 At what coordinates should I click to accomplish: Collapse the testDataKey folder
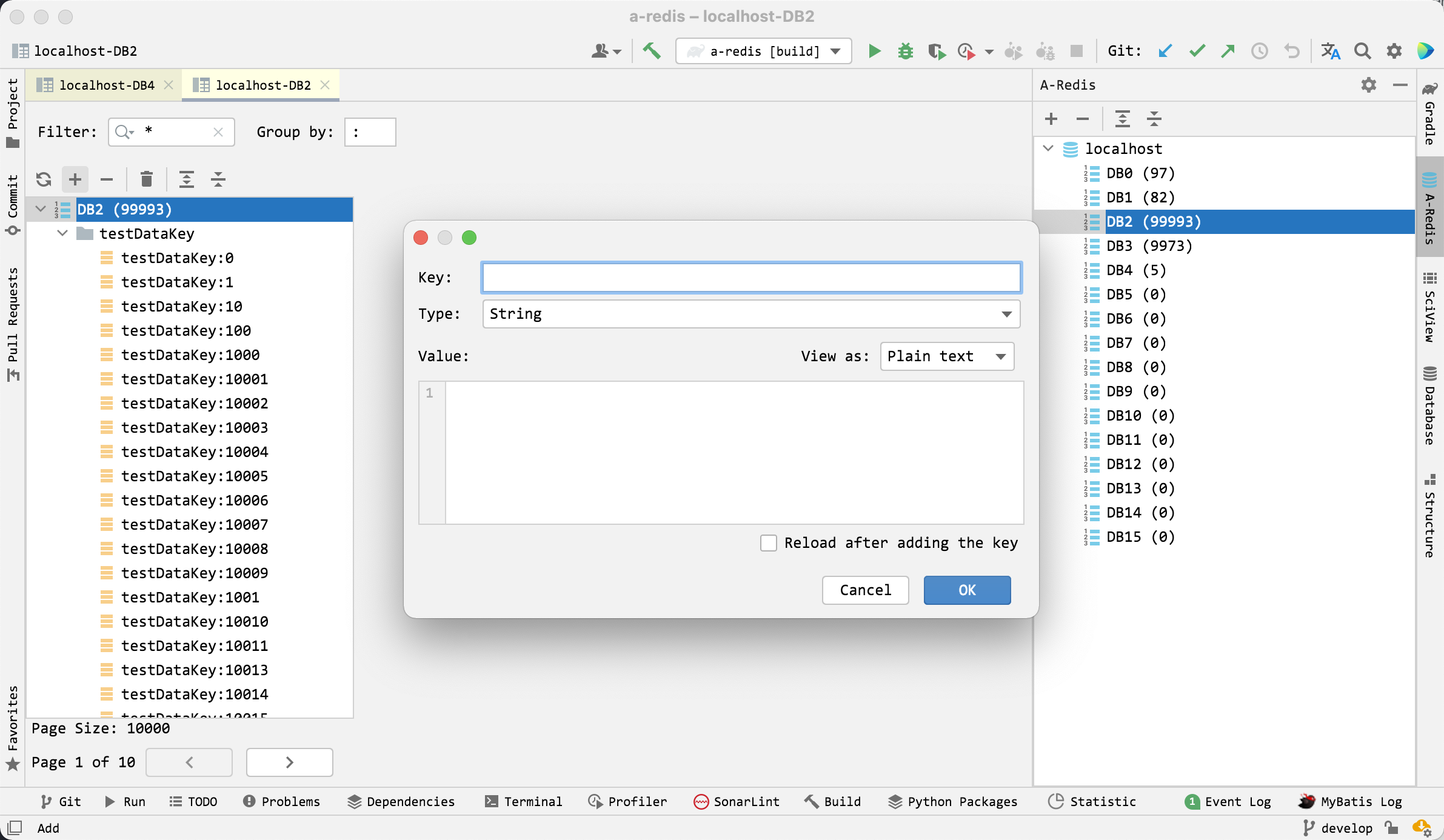[x=62, y=233]
